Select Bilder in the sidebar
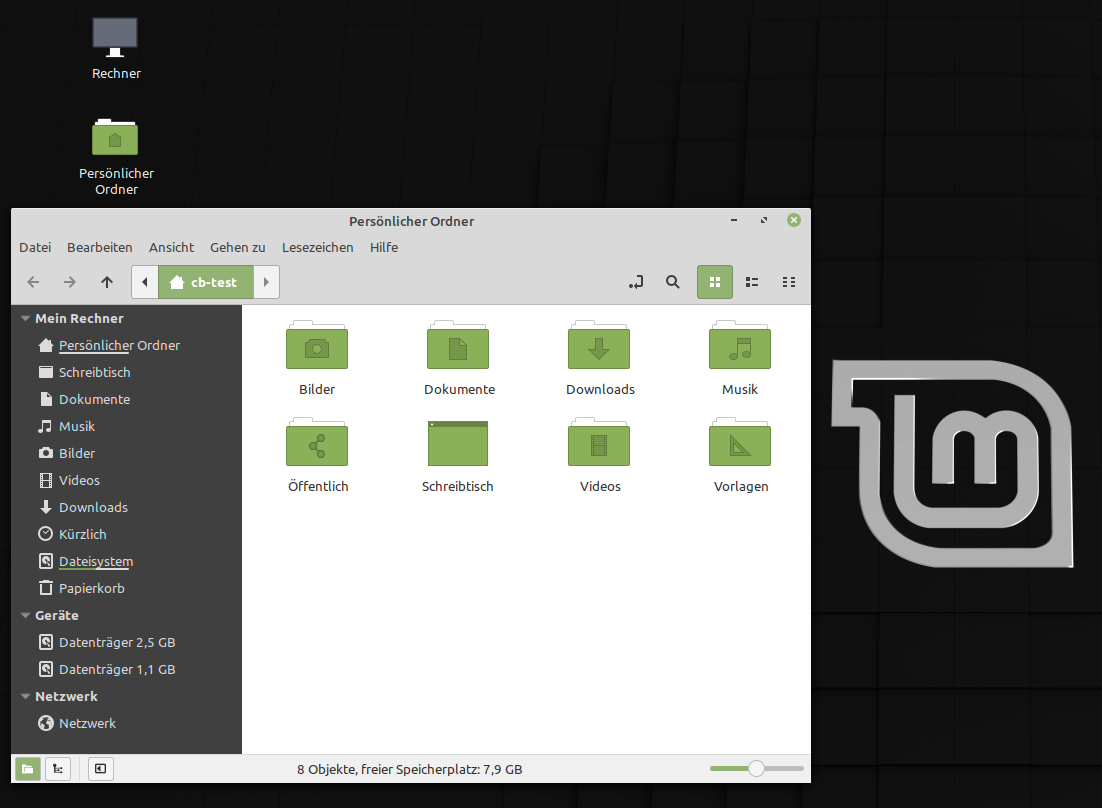This screenshot has width=1102, height=808. click(127, 453)
